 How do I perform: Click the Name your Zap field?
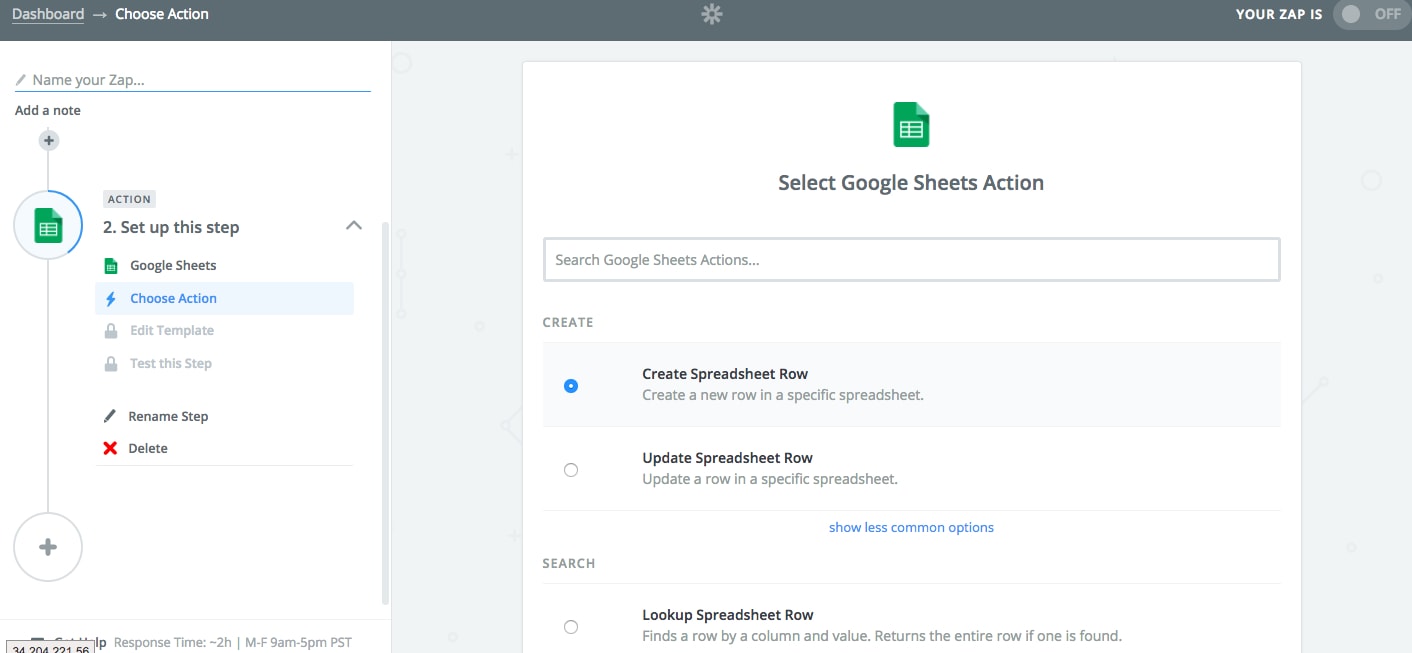point(193,80)
